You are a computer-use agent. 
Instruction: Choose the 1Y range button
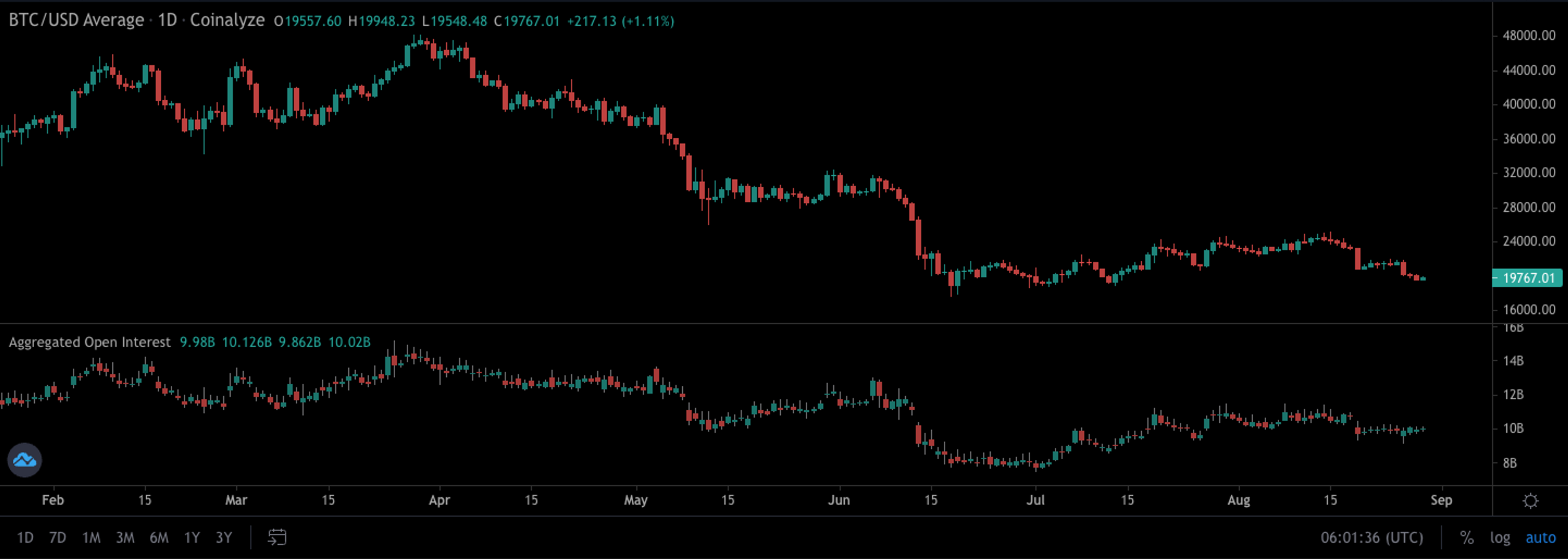[x=192, y=538]
